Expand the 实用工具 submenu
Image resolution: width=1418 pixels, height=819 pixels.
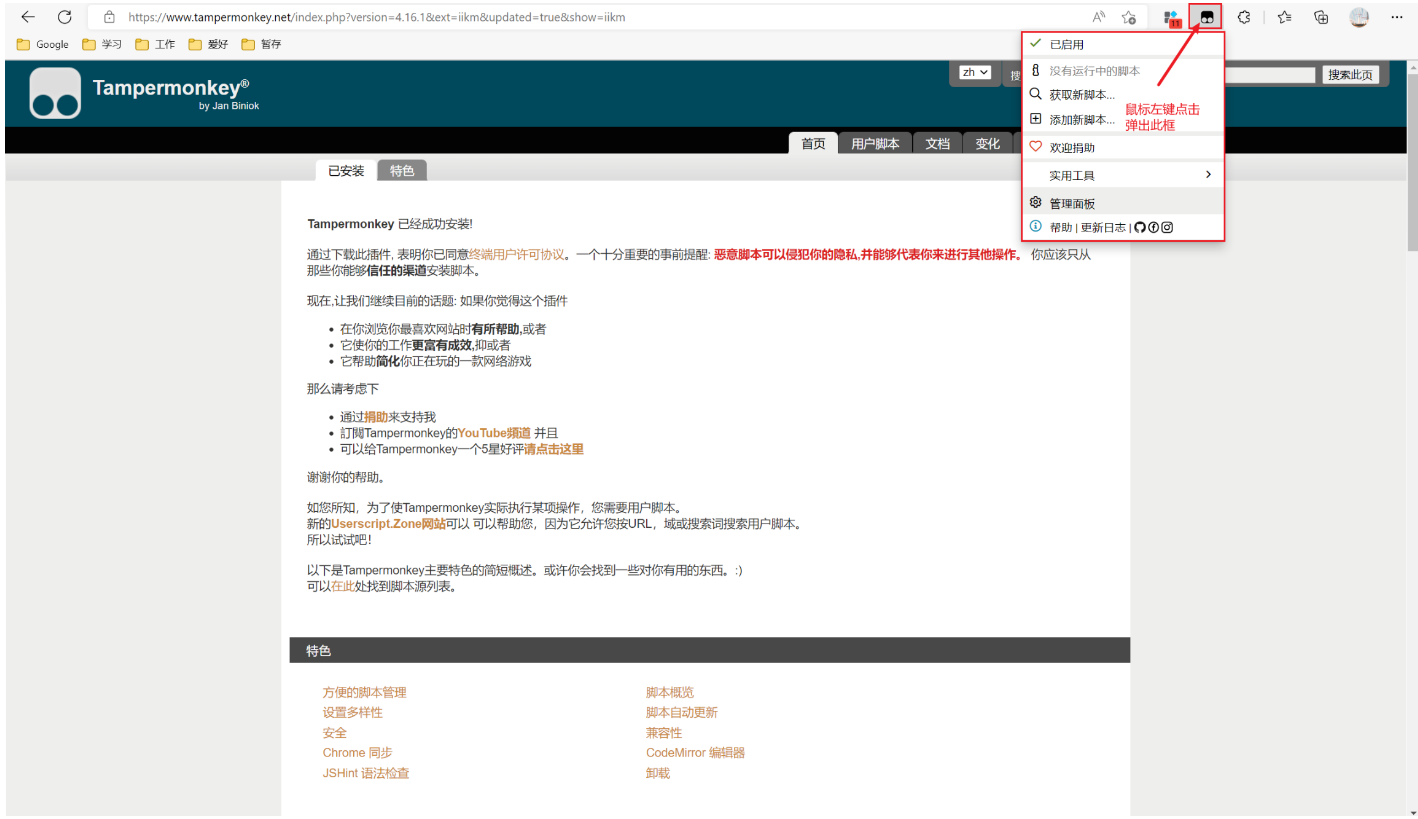(x=1123, y=175)
